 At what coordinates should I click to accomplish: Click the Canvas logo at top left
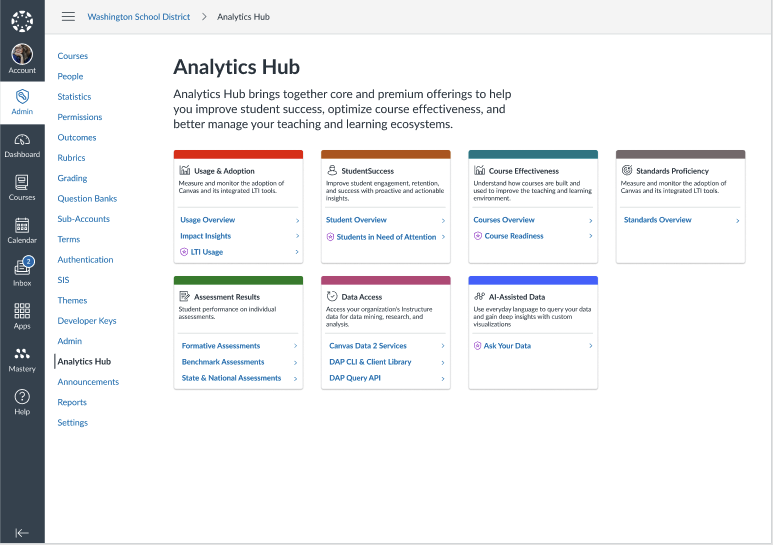pos(22,19)
